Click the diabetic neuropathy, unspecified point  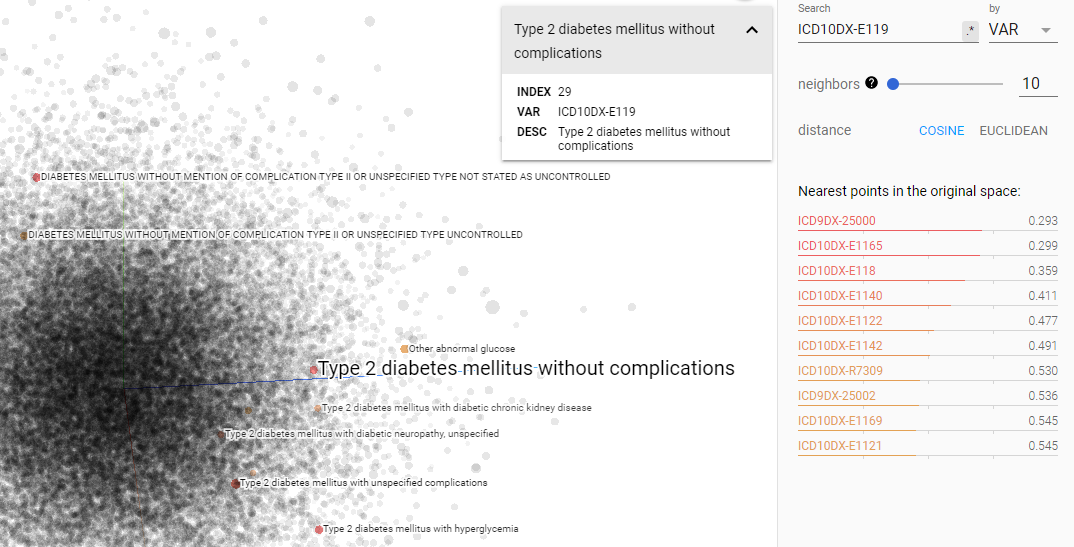tap(222, 434)
